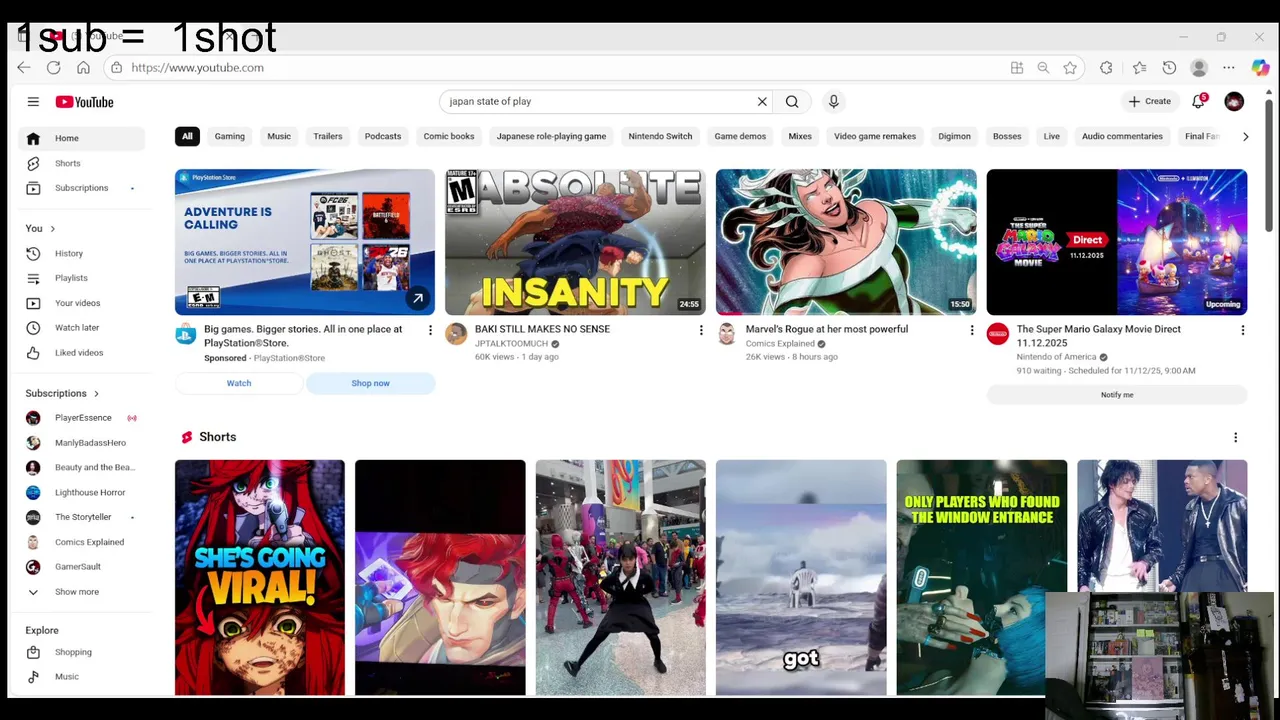Open SHE'S GOING VIRAL short
Viewport: 1280px width, 720px height.
tap(260, 577)
